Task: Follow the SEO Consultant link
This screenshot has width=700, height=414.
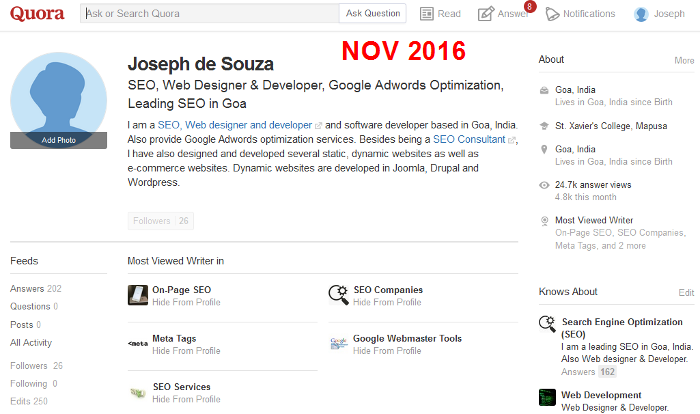Action: [469, 139]
